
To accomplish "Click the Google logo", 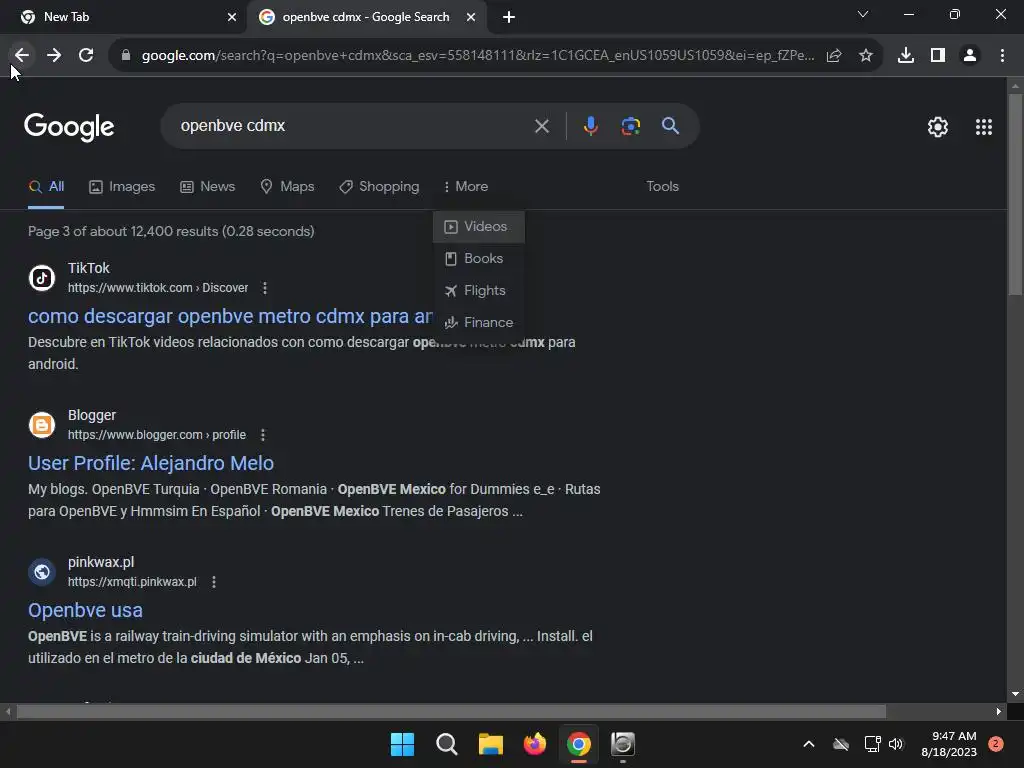I will coord(69,127).
